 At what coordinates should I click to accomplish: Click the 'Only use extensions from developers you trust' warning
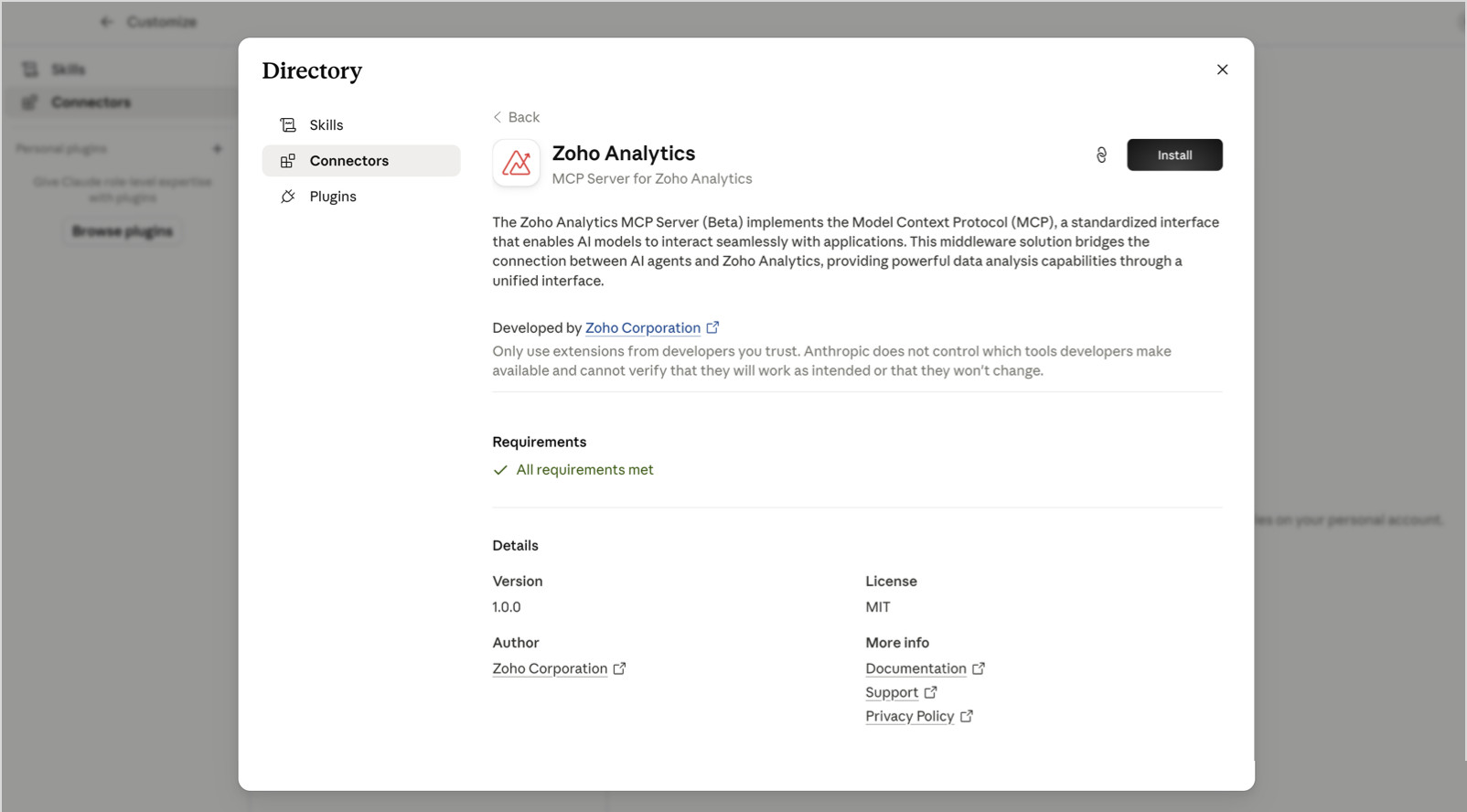click(832, 361)
